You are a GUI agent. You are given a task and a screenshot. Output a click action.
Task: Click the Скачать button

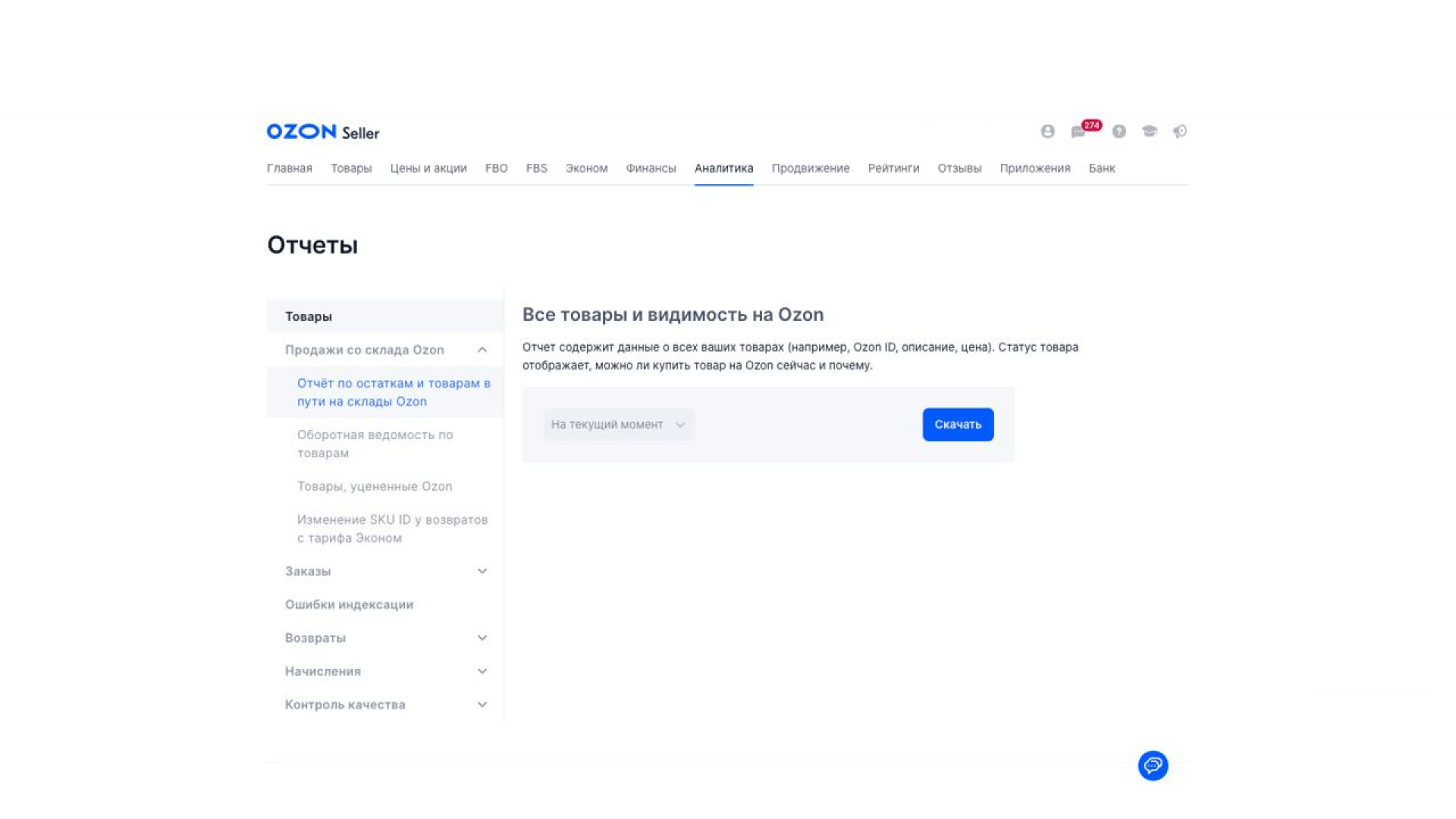(958, 425)
